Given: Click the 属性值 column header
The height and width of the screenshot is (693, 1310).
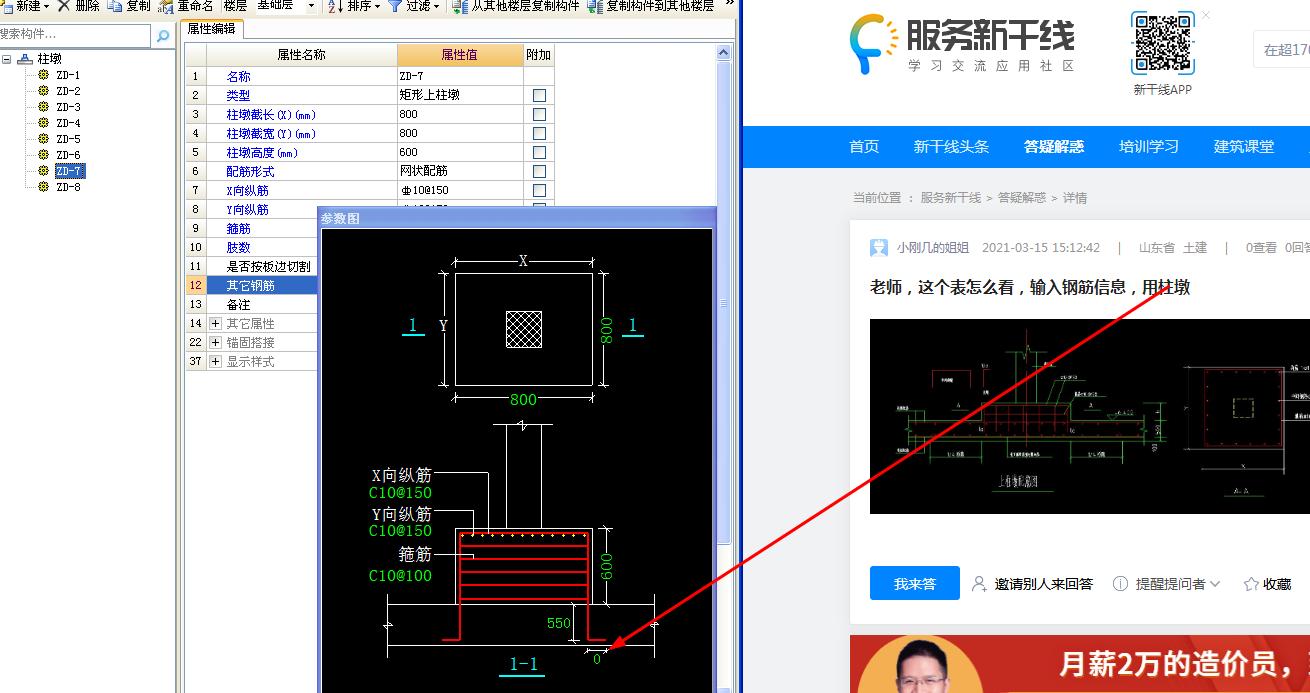Looking at the screenshot, I should tap(460, 55).
